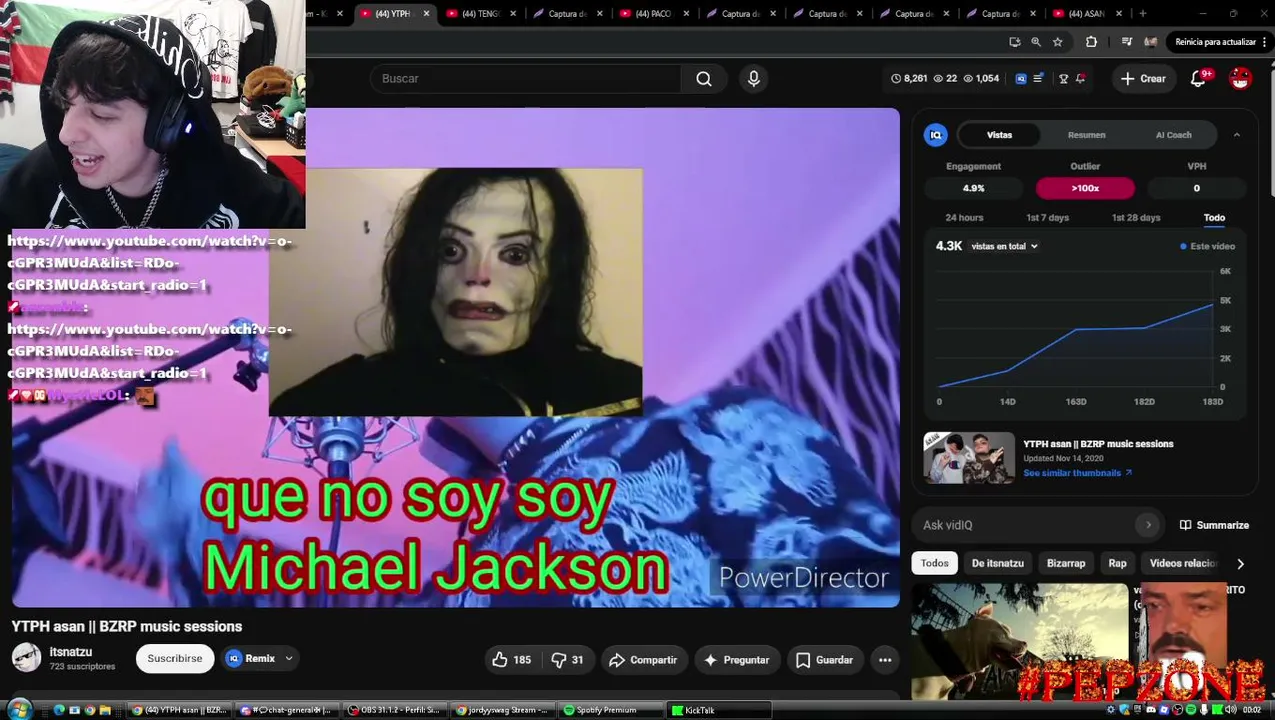Open Windows Start button

18,710
